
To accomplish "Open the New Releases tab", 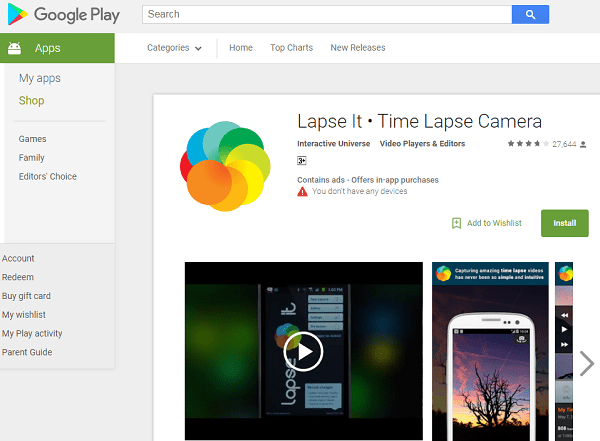I will coord(358,48).
